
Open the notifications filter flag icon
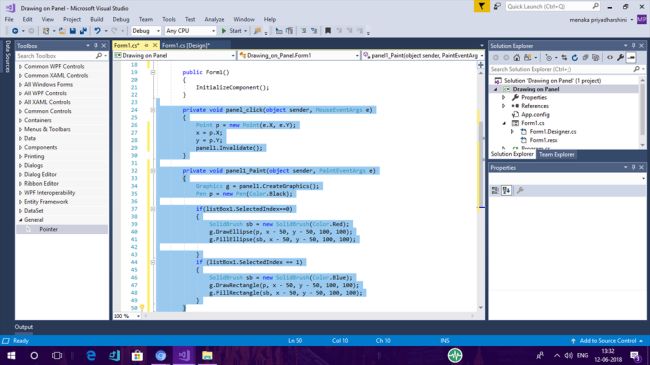(x=482, y=7)
